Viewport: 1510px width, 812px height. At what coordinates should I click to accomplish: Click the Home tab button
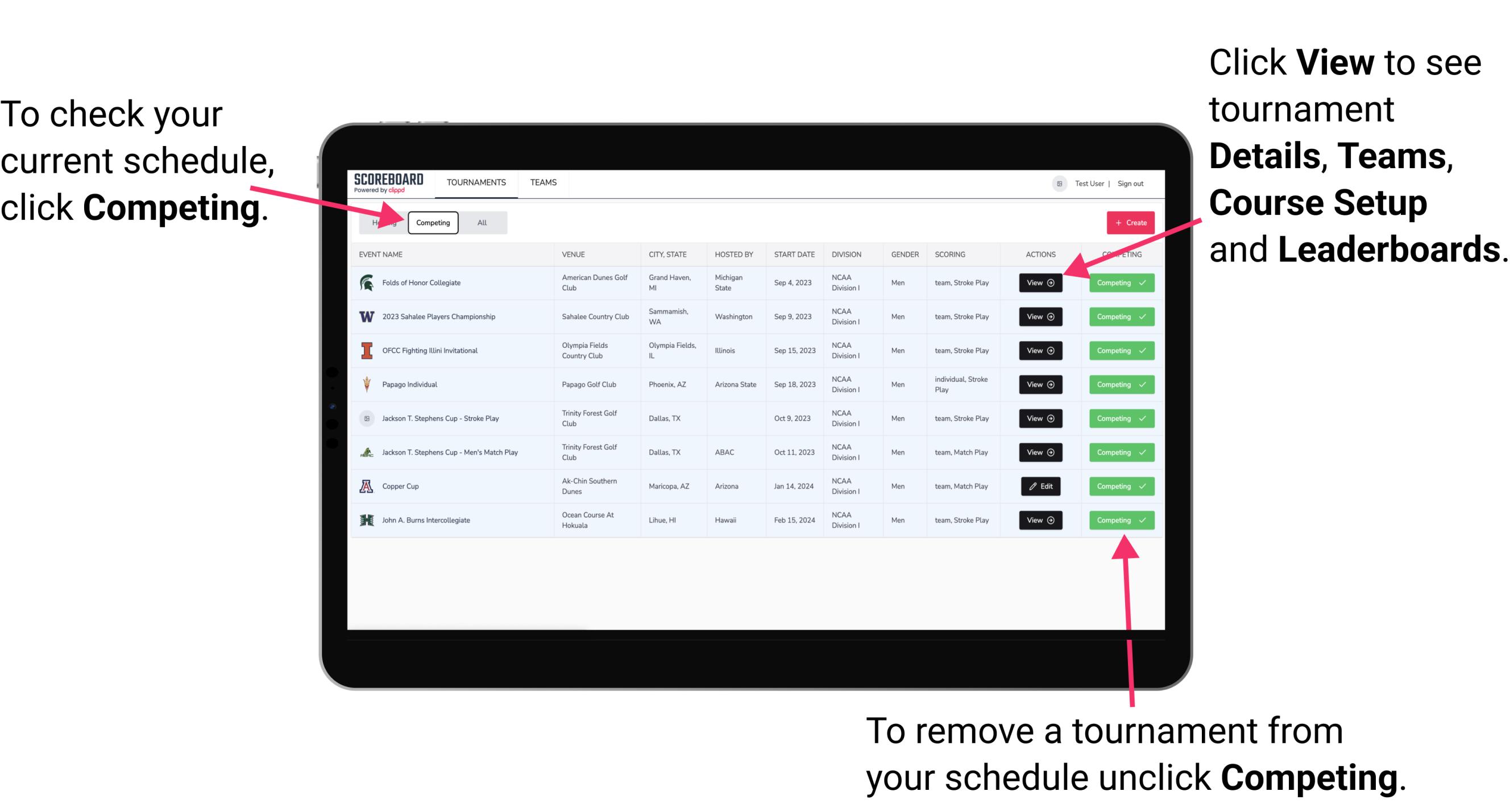tap(382, 223)
